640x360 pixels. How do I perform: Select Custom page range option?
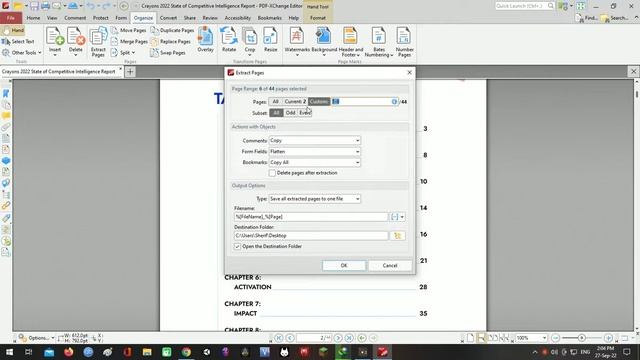point(319,102)
